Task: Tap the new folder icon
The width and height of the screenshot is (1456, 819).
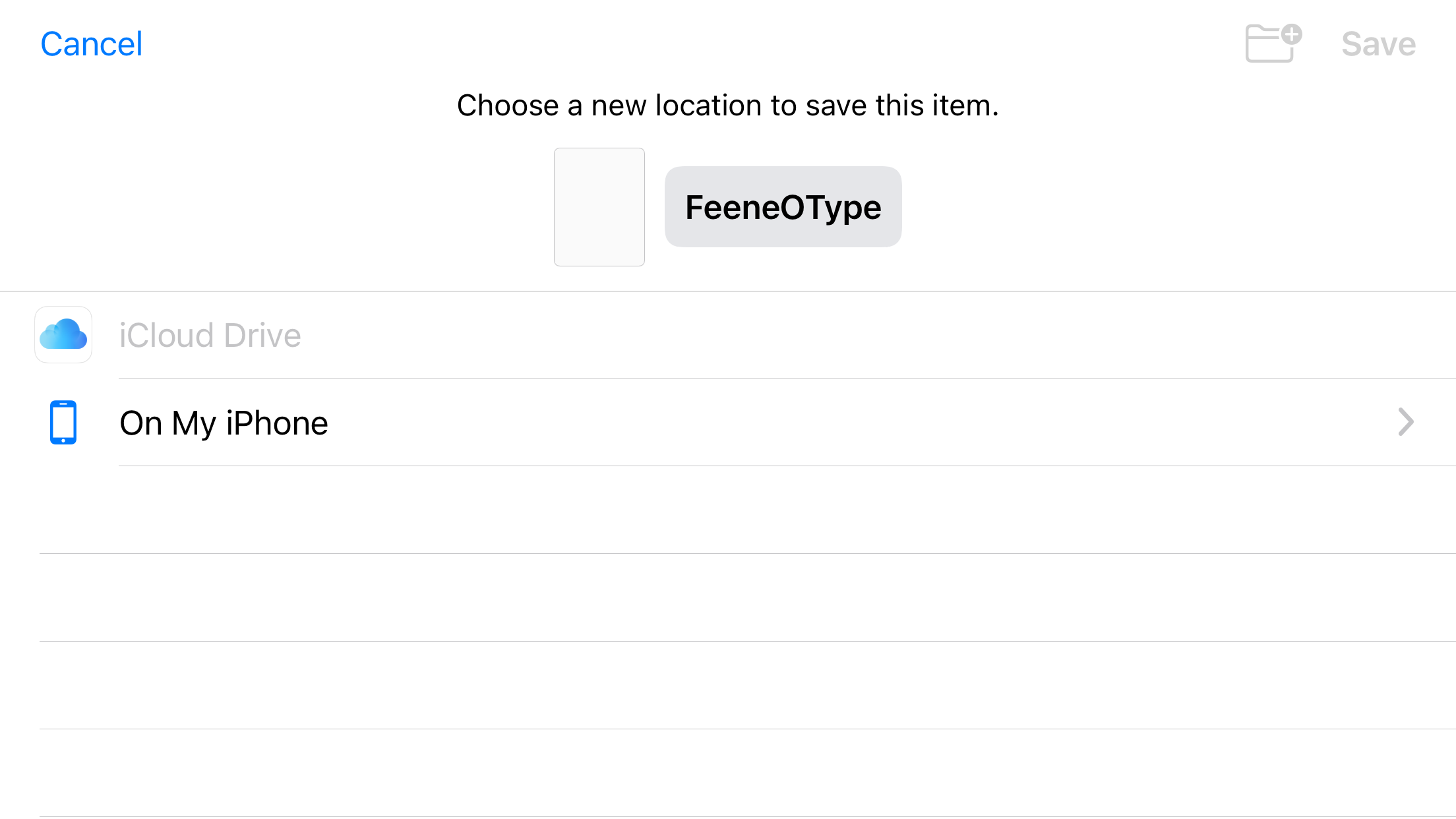Action: [x=1271, y=44]
